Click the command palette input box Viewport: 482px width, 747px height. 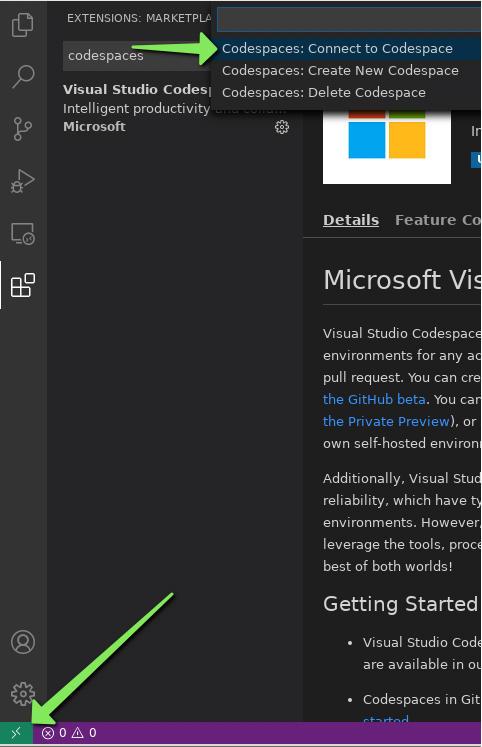tap(349, 20)
